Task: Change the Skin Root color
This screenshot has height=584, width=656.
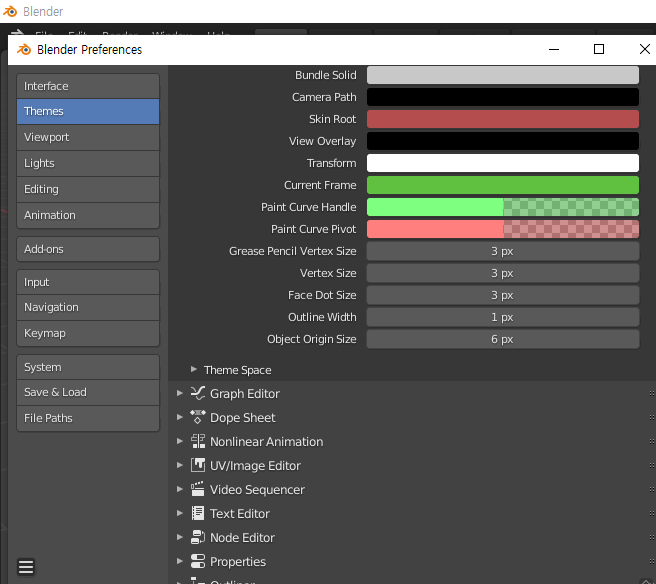Action: (503, 119)
